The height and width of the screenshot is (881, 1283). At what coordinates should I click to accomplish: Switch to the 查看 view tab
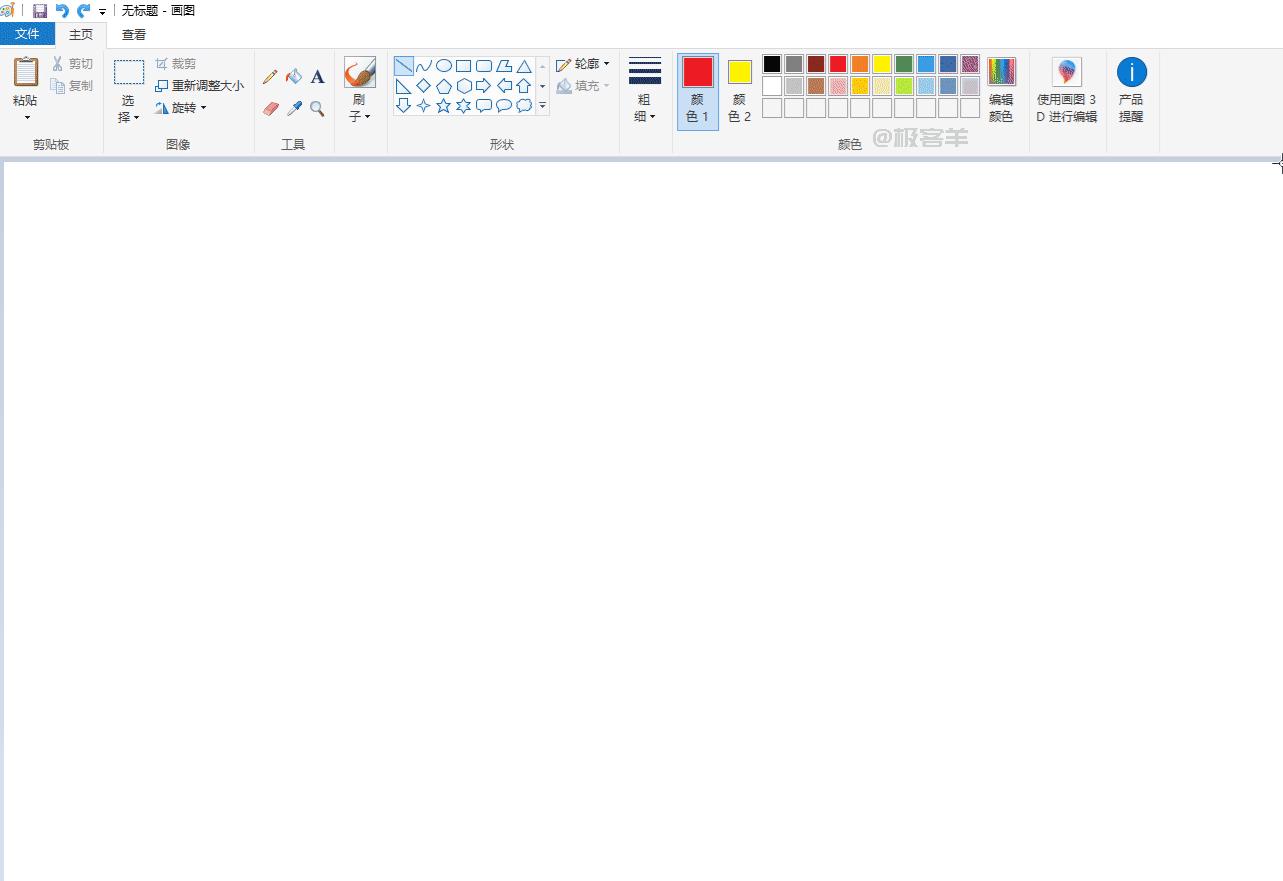coord(134,35)
